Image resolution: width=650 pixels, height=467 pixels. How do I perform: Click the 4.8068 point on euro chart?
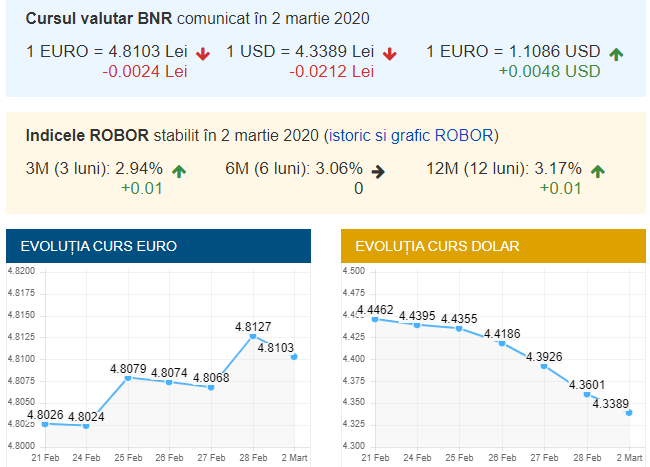click(x=211, y=387)
